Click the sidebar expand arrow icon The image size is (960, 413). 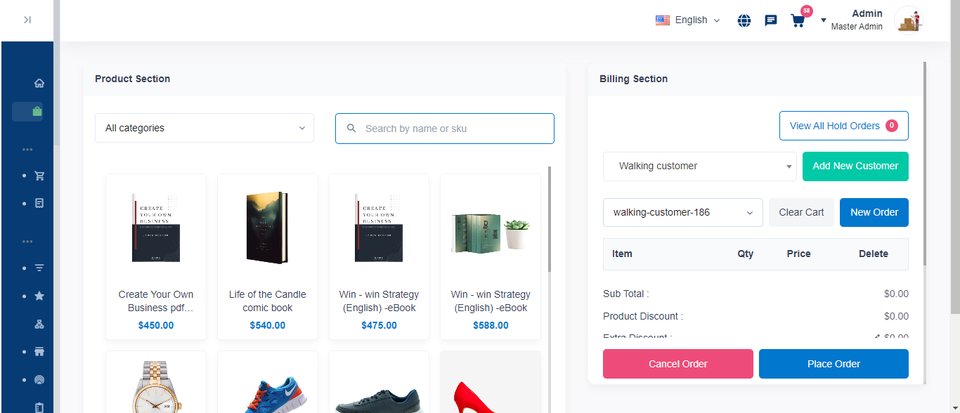click(27, 19)
